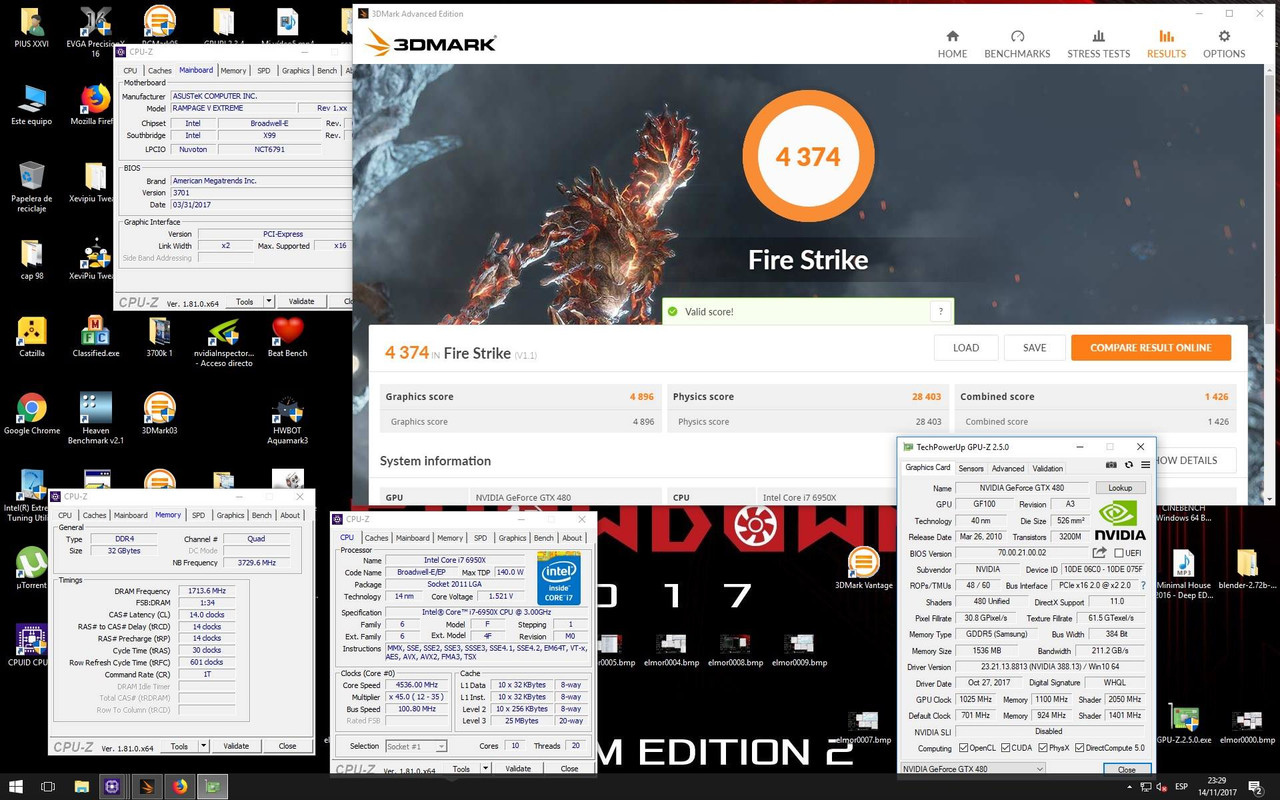Image resolution: width=1280 pixels, height=800 pixels.
Task: Open Validation tab in GPU-Z
Action: [1047, 468]
